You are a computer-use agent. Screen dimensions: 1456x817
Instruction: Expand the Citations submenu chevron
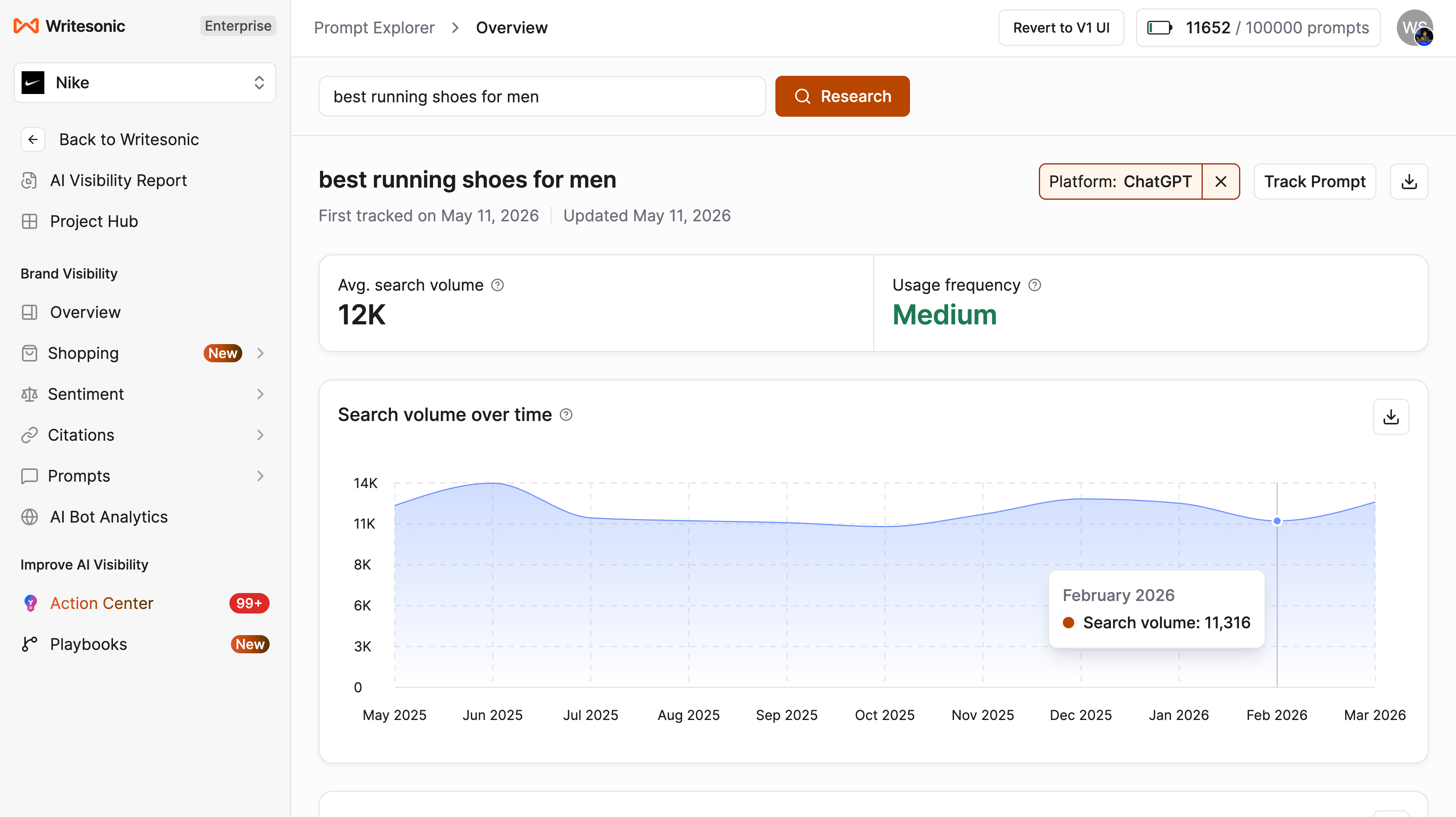tap(260, 435)
